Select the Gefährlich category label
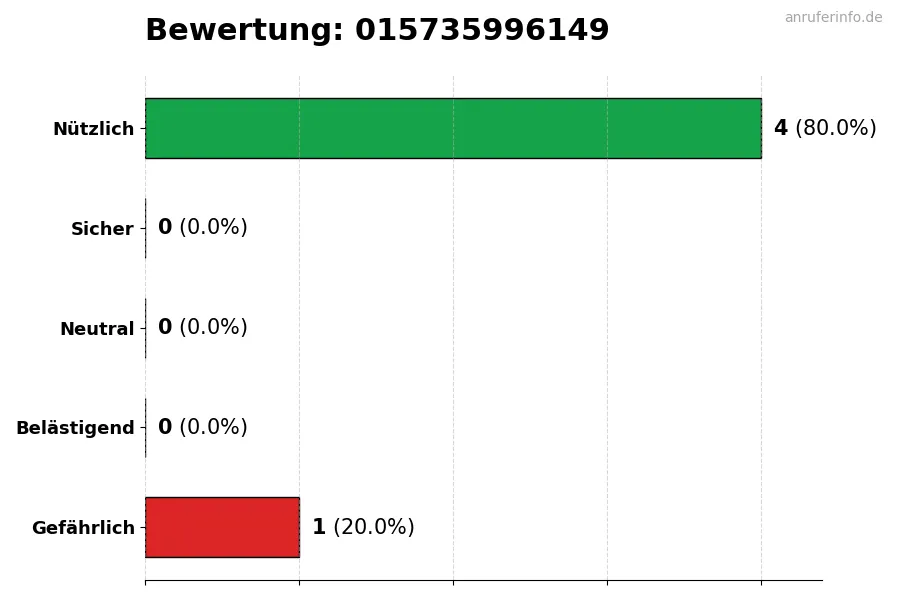 [x=83, y=528]
